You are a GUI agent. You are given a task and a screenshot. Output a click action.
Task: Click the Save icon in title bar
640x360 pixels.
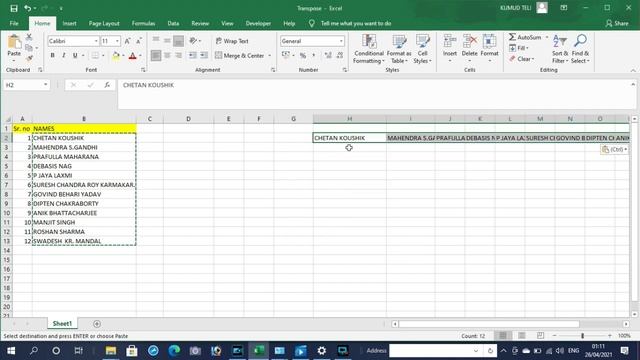point(13,8)
